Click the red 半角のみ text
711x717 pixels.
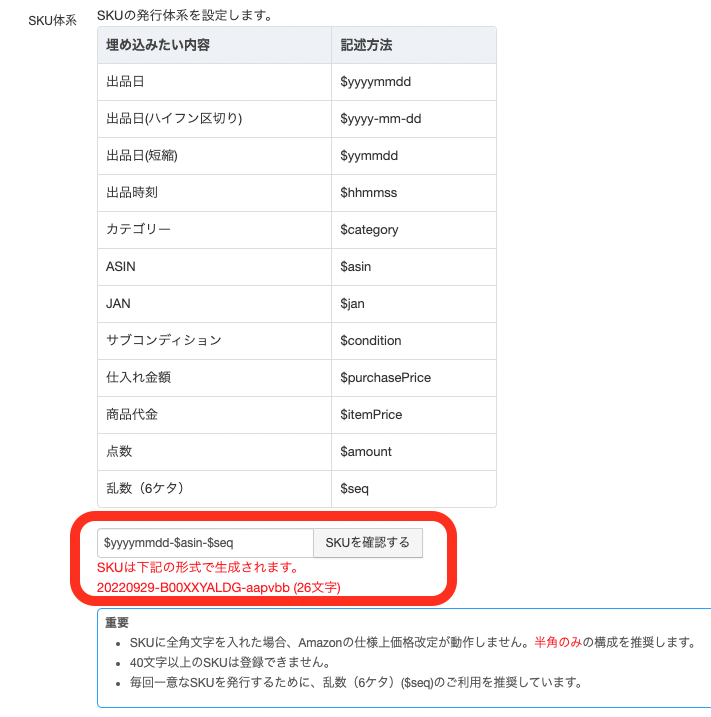(x=558, y=642)
